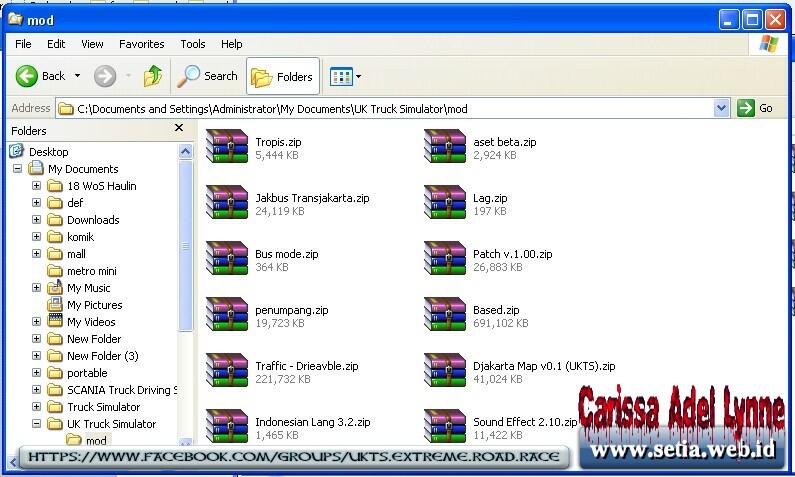Expand the New Folder (3) node

[x=37, y=355]
